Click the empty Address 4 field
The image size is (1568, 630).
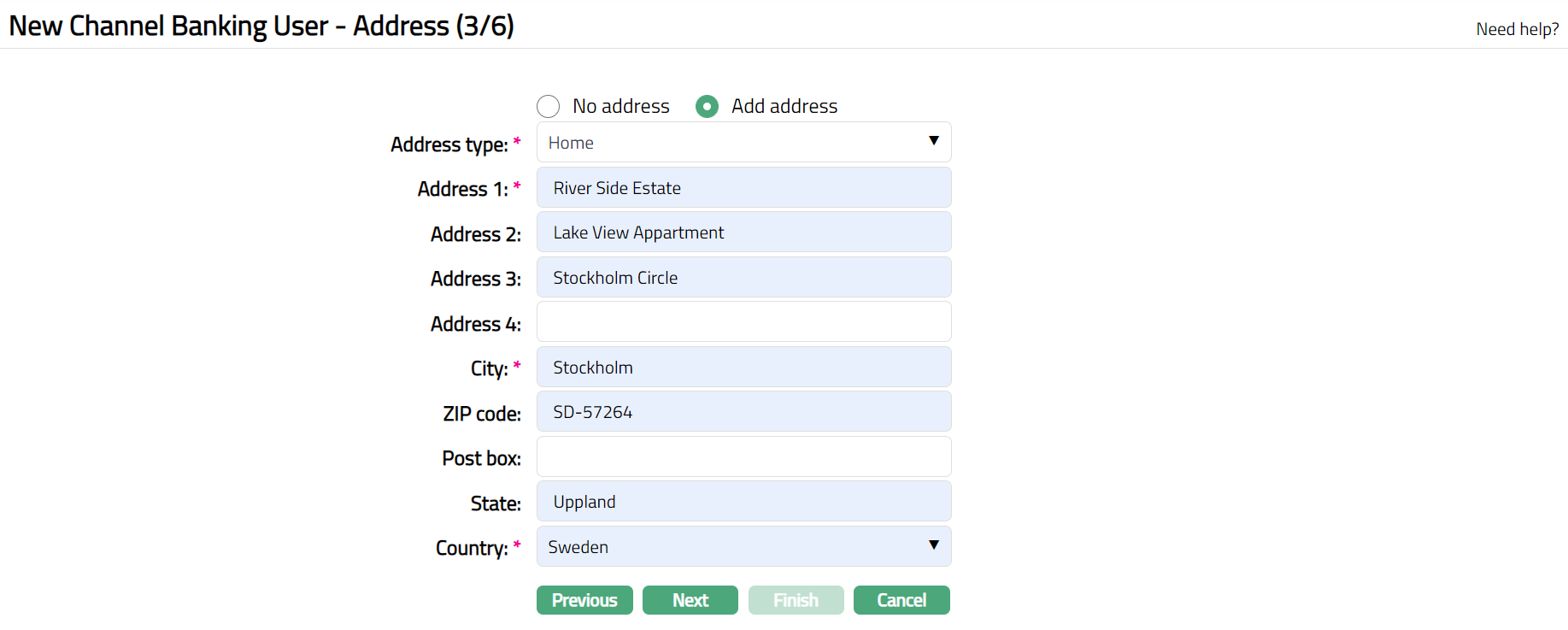(743, 322)
